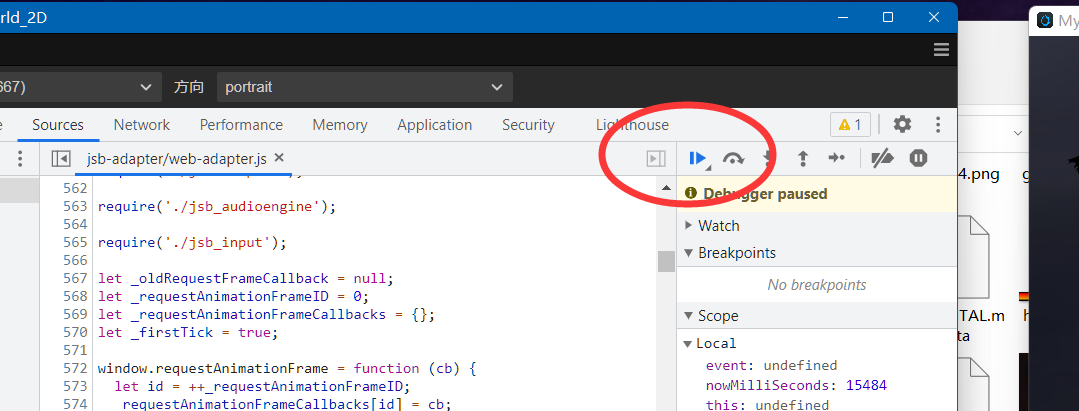The height and width of the screenshot is (411, 1079).
Task: Open DevTools settings gear
Action: click(x=902, y=125)
